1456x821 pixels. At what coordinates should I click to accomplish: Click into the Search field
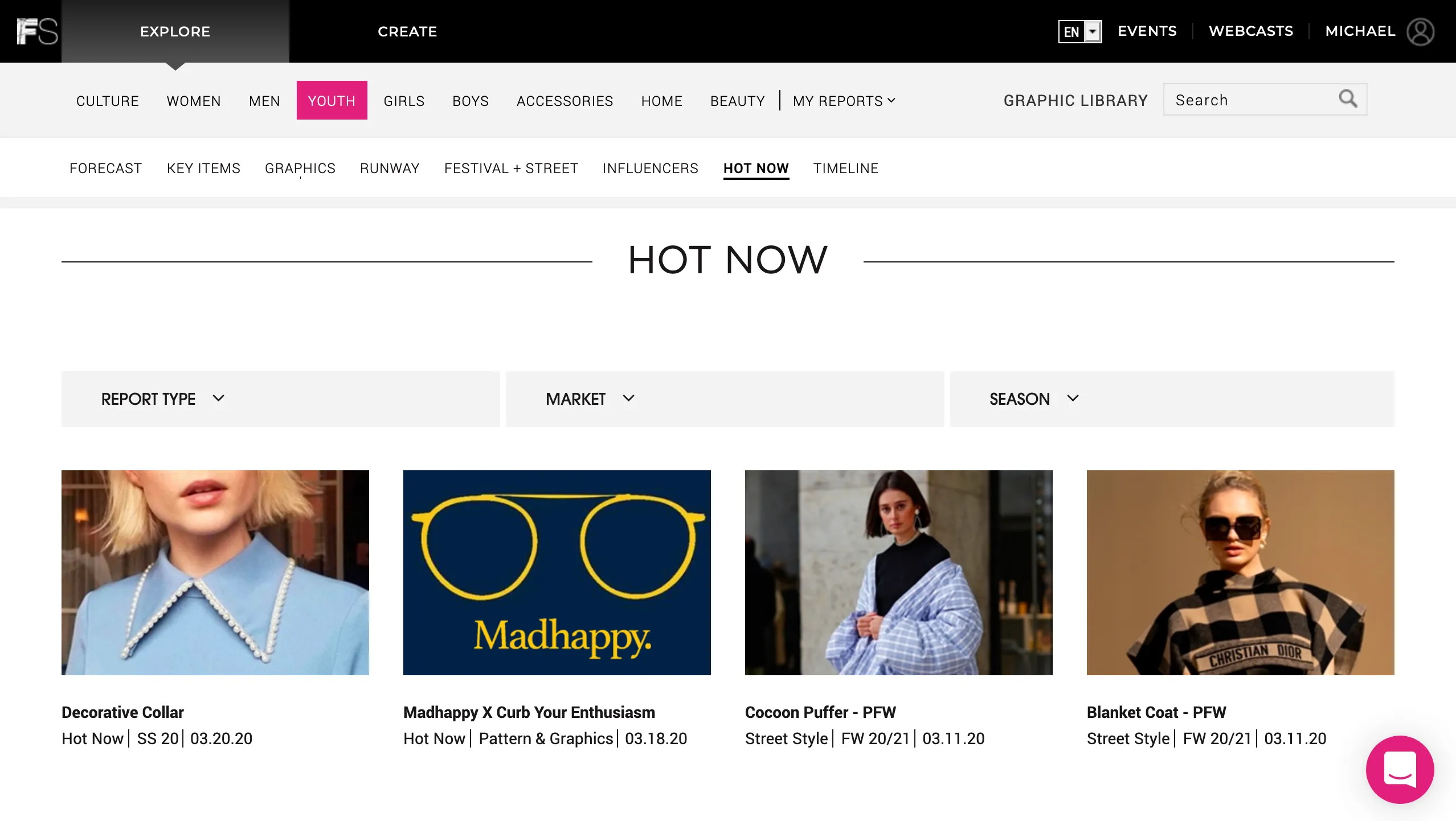click(1265, 100)
